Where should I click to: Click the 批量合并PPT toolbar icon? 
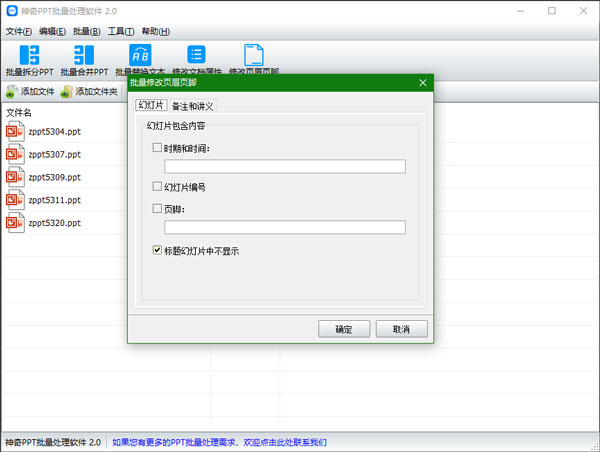tap(84, 57)
